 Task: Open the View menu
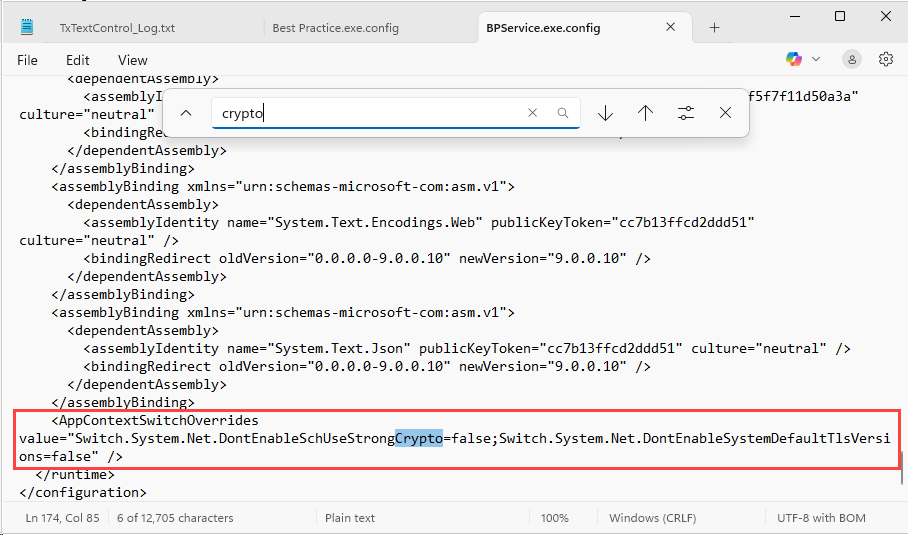pos(132,61)
